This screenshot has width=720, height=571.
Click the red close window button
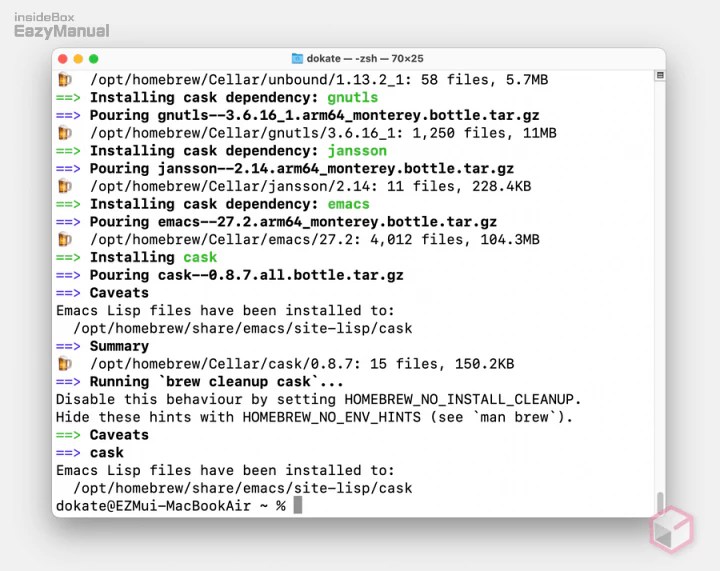(x=63, y=59)
